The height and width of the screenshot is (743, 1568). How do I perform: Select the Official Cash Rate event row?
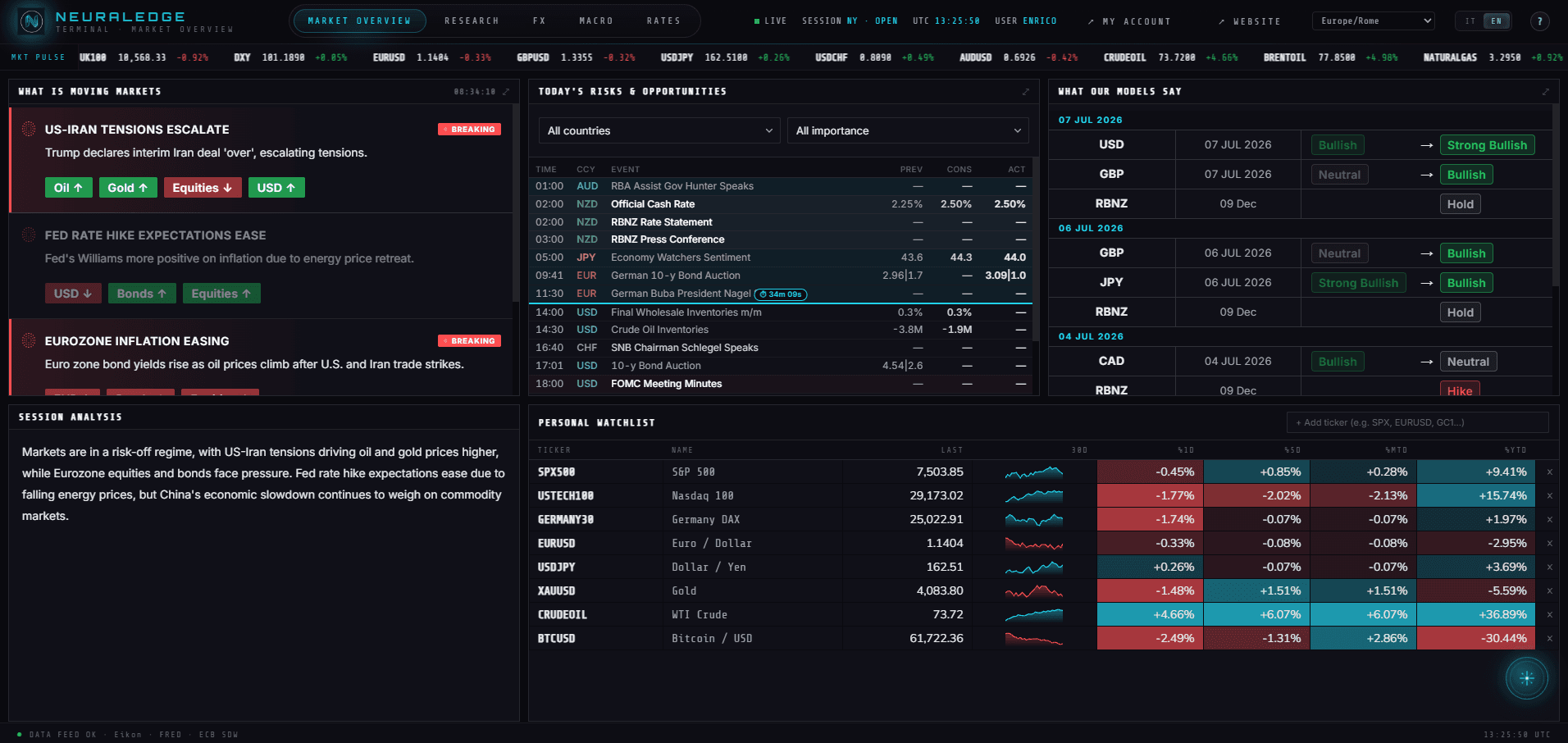(x=780, y=204)
